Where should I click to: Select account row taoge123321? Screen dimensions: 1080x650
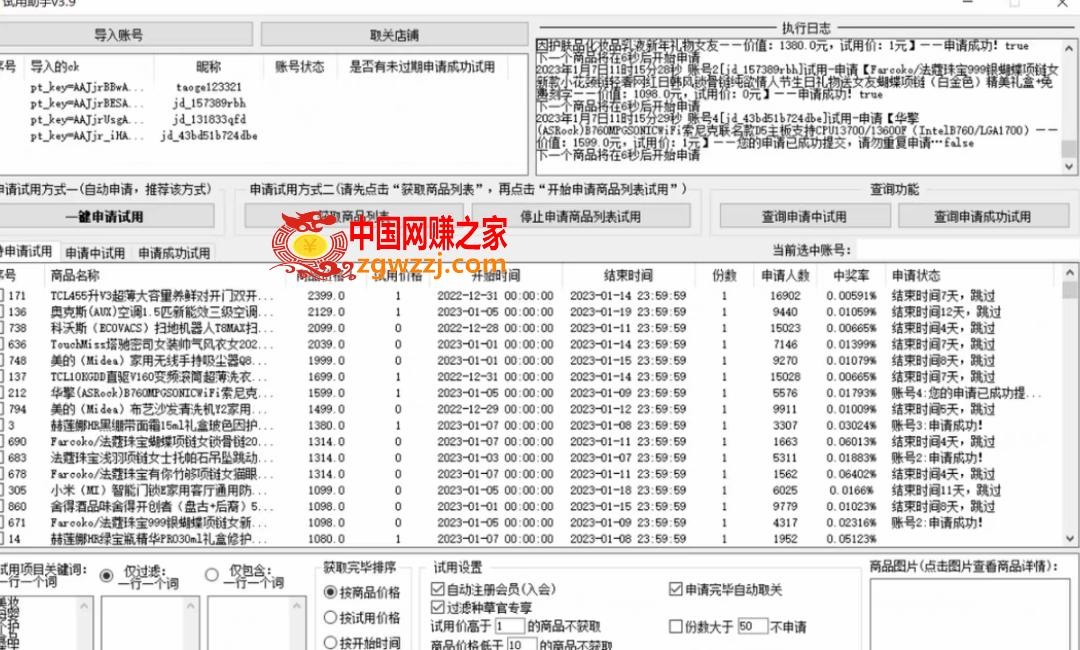point(209,87)
